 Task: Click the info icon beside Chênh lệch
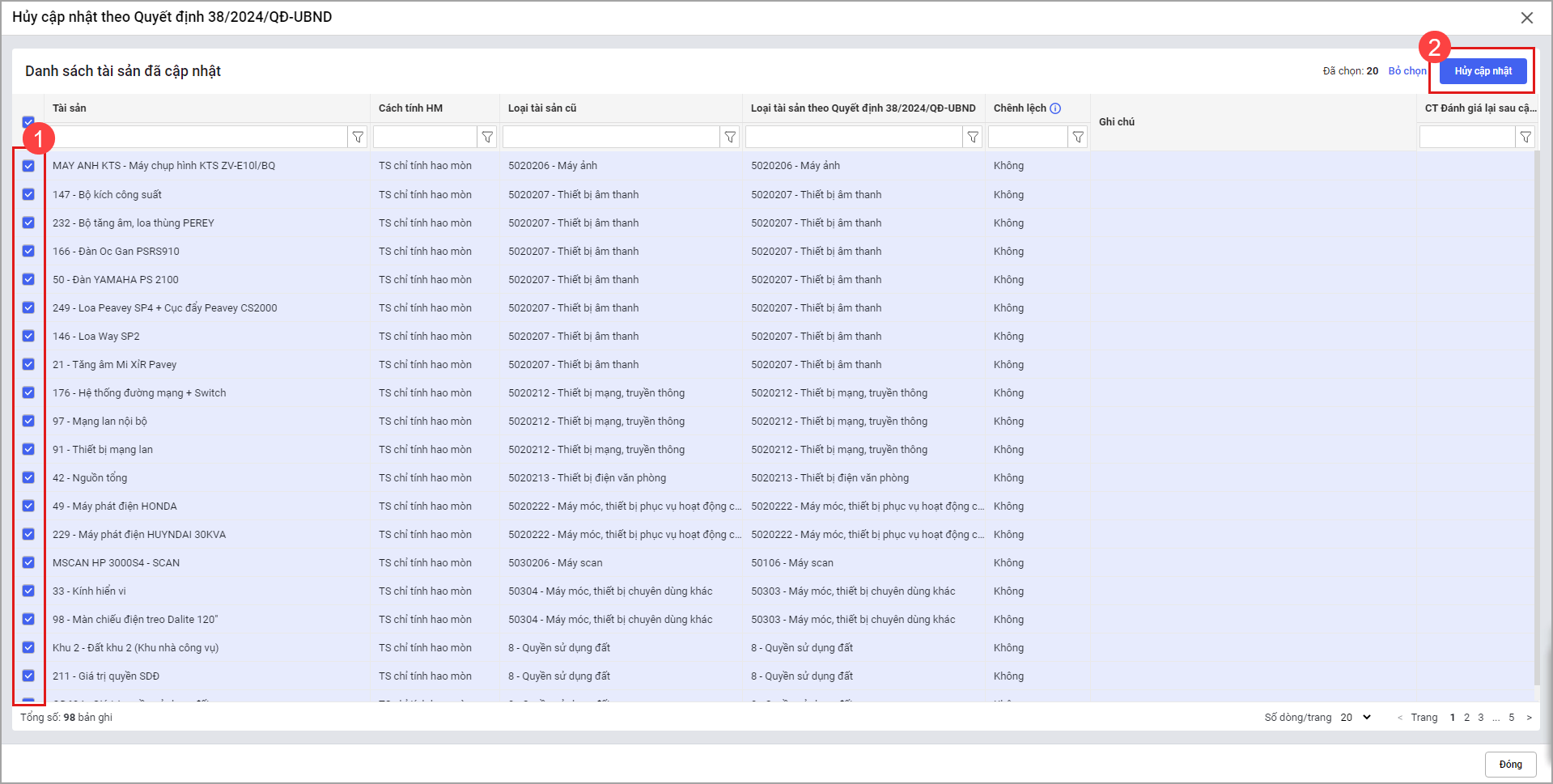click(x=1055, y=108)
